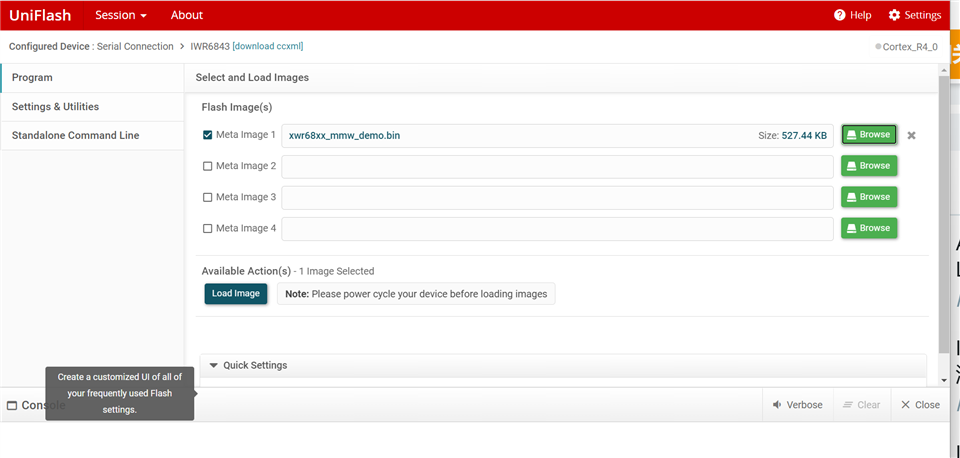Toggle Verbose console output
The height and width of the screenshot is (458, 960).
pos(797,405)
